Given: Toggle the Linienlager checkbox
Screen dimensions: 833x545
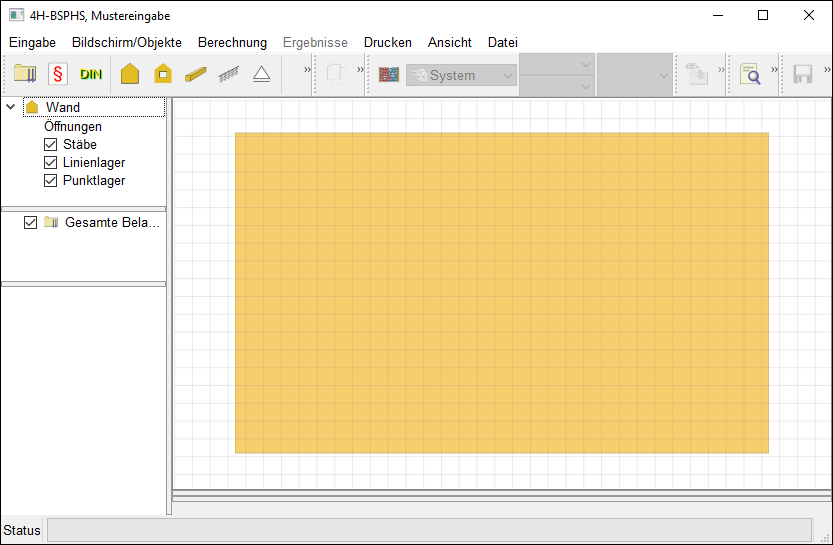Looking at the screenshot, I should click(51, 163).
